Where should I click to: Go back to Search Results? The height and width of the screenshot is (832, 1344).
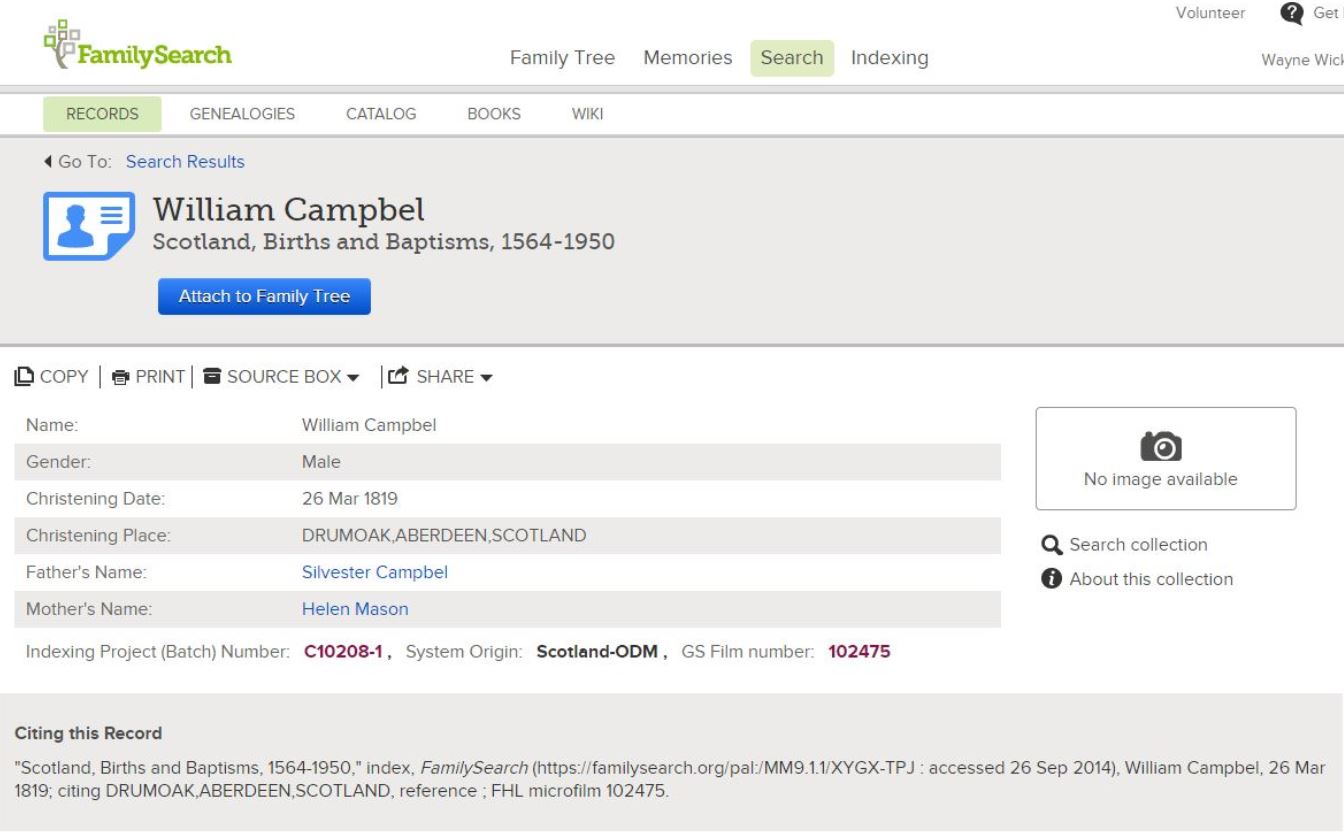click(185, 162)
